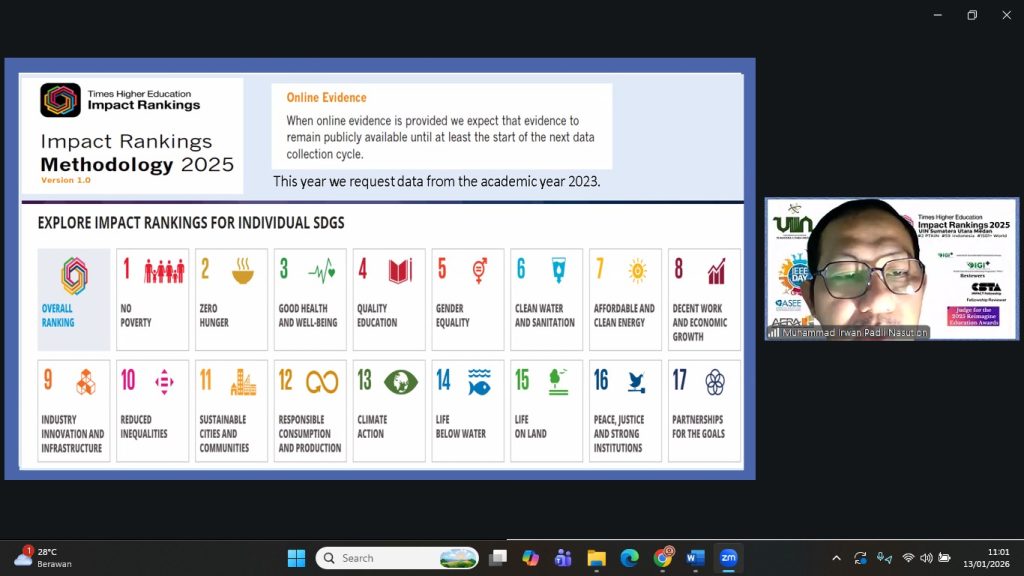
Task: Open Microsoft Teams from the taskbar
Action: tap(563, 558)
